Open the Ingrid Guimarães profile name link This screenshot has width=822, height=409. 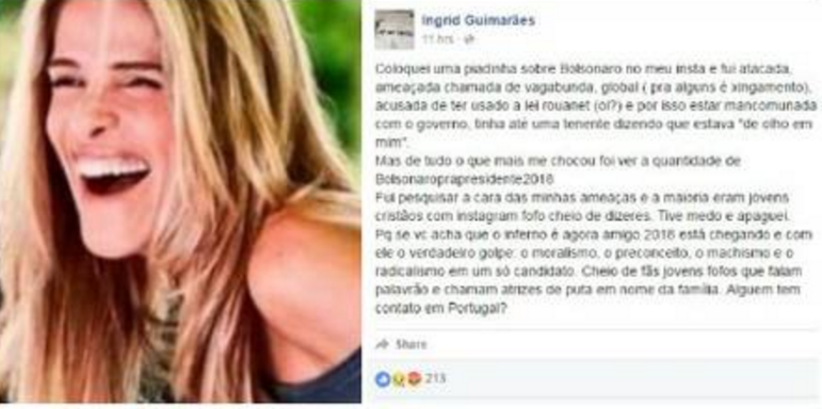[x=478, y=20]
